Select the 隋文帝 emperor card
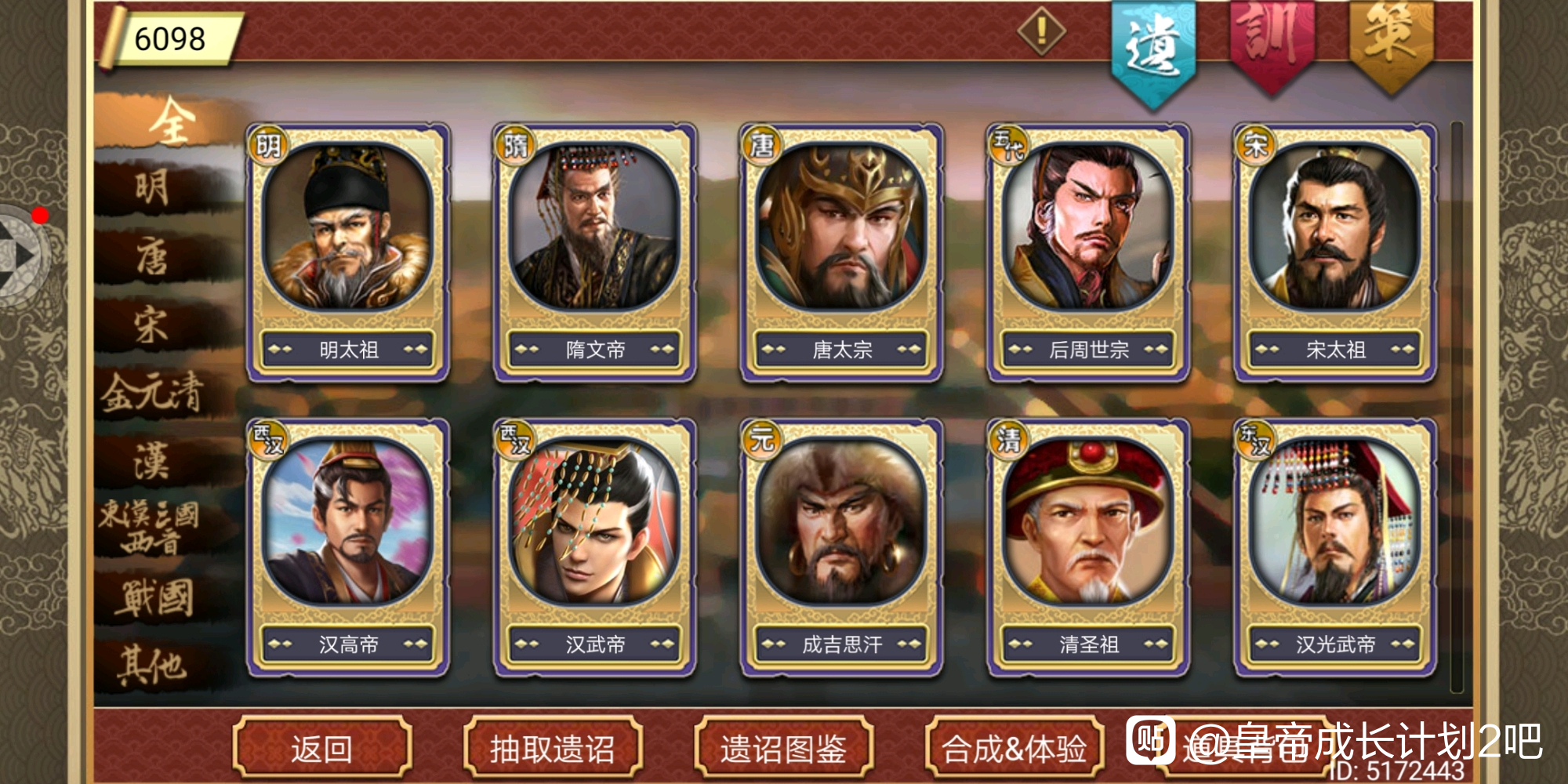Screen dimensions: 1568x784 (594, 252)
